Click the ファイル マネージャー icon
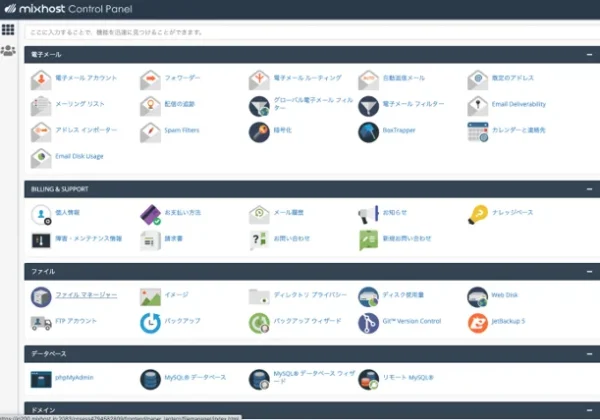Screen dimensions: 600x420 point(41,297)
